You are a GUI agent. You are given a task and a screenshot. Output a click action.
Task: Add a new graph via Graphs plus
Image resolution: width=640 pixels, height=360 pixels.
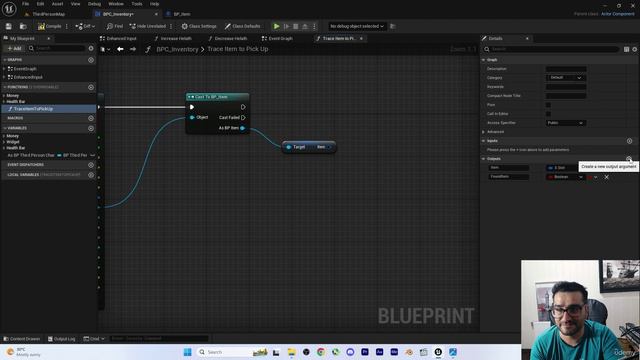coord(91,60)
